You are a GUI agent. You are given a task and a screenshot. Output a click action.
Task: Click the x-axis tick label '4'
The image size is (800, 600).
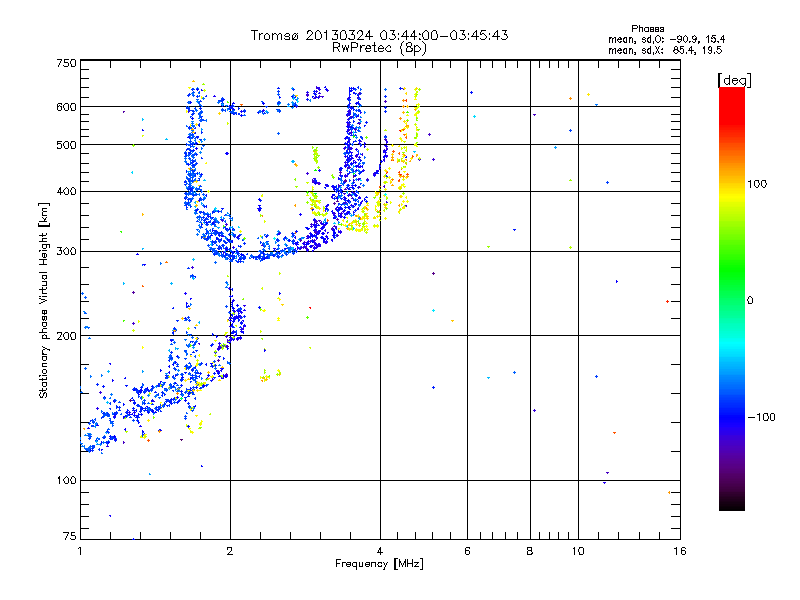(380, 551)
